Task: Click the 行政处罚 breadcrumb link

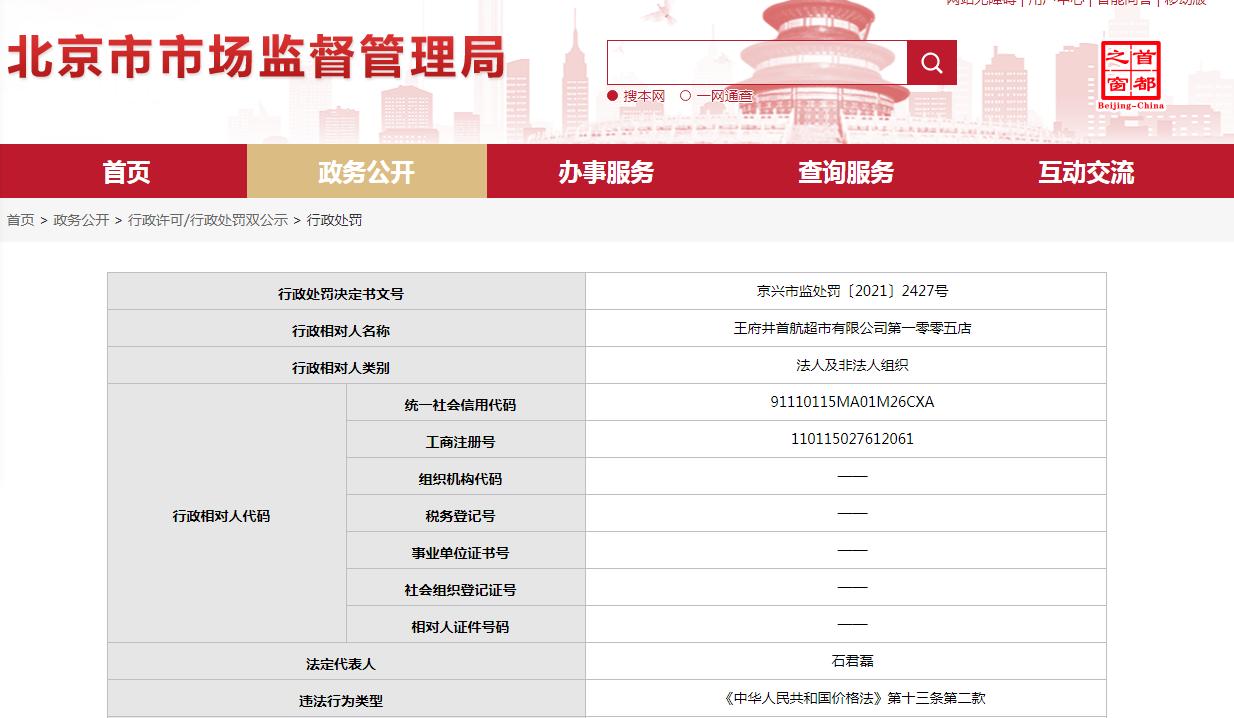Action: [336, 220]
